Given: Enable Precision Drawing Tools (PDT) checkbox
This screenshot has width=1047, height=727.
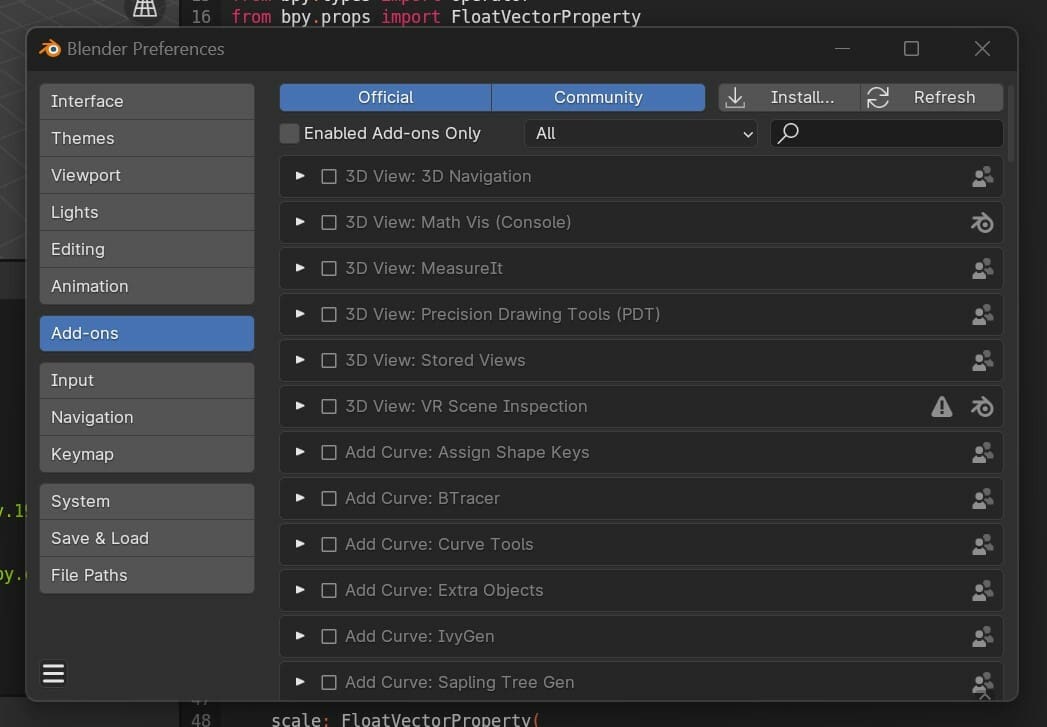Looking at the screenshot, I should click(x=329, y=314).
